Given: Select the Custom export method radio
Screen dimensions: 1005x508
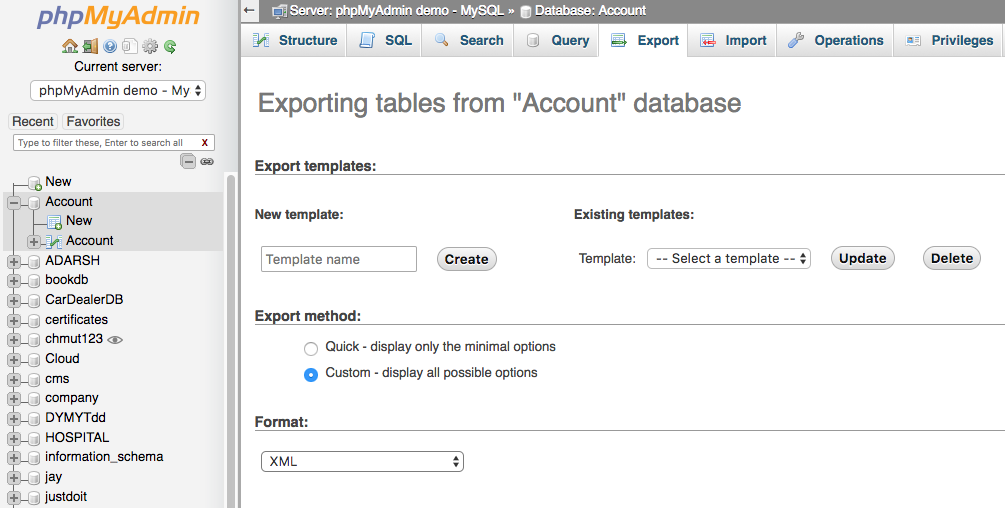Looking at the screenshot, I should tap(311, 375).
